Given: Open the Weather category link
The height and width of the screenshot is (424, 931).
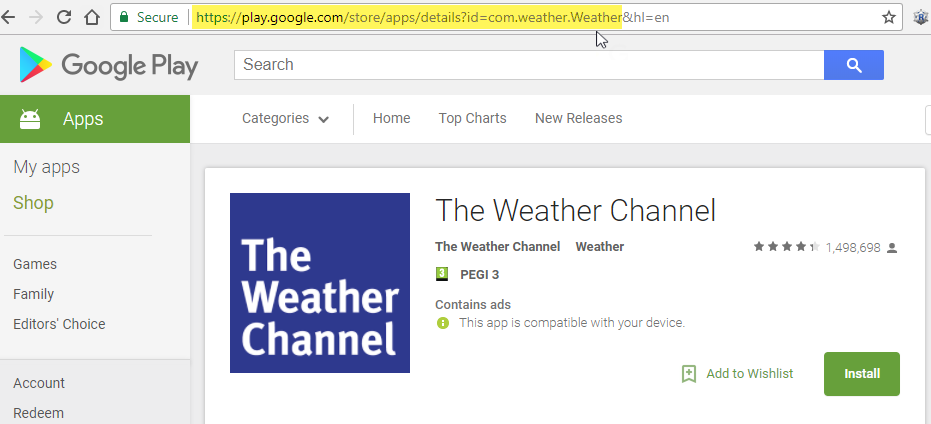Looking at the screenshot, I should pos(599,247).
